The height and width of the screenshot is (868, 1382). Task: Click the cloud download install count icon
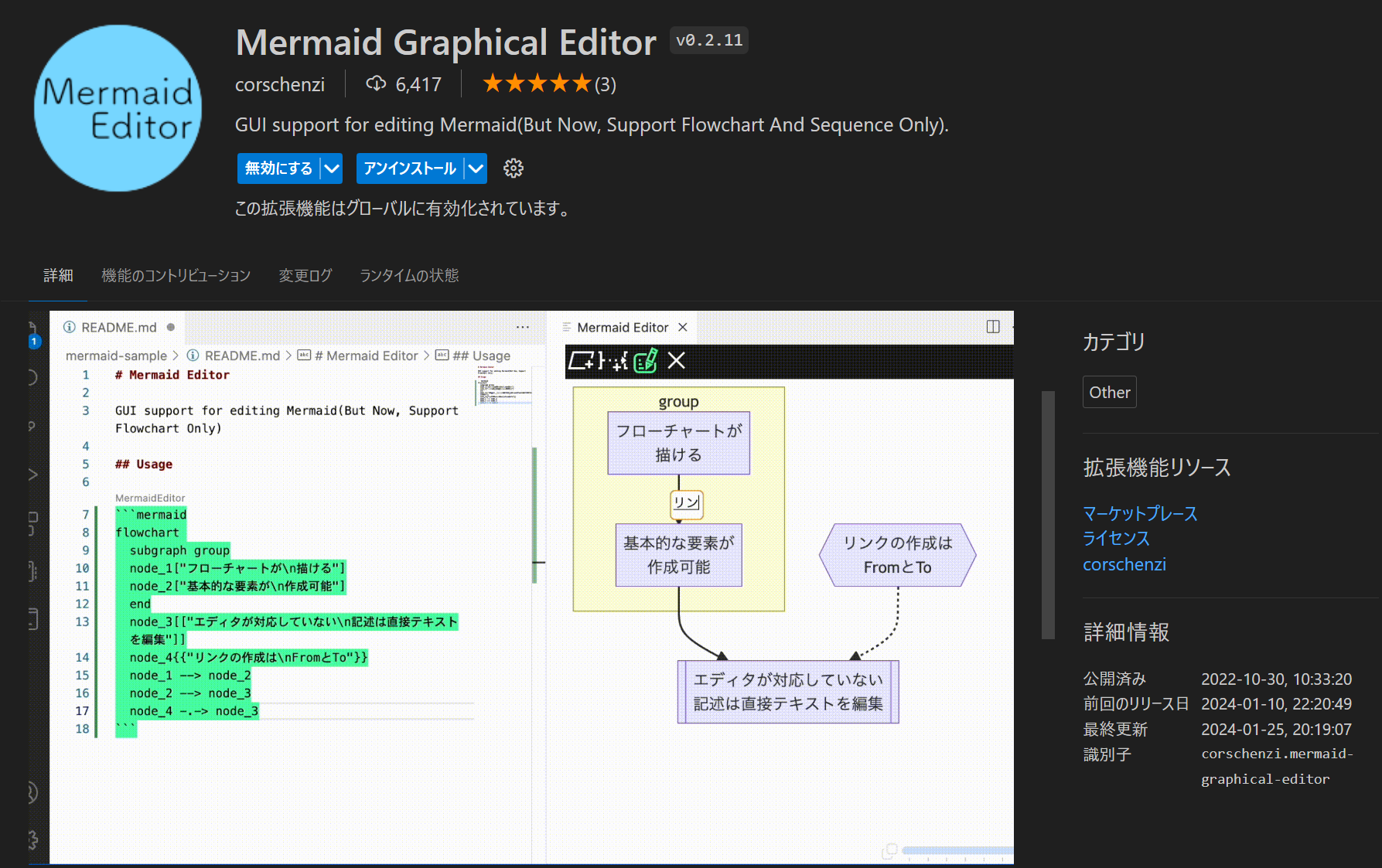tap(376, 83)
